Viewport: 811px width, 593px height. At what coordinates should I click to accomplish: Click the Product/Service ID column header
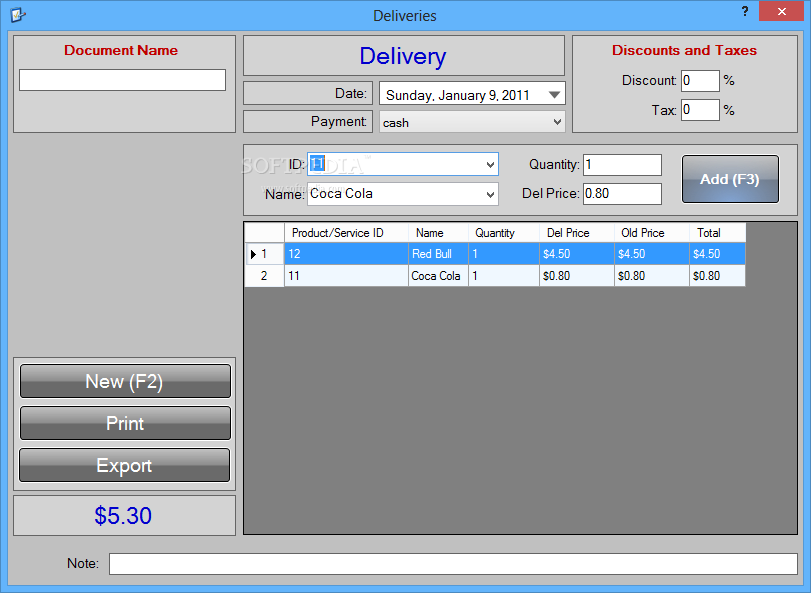(346, 233)
